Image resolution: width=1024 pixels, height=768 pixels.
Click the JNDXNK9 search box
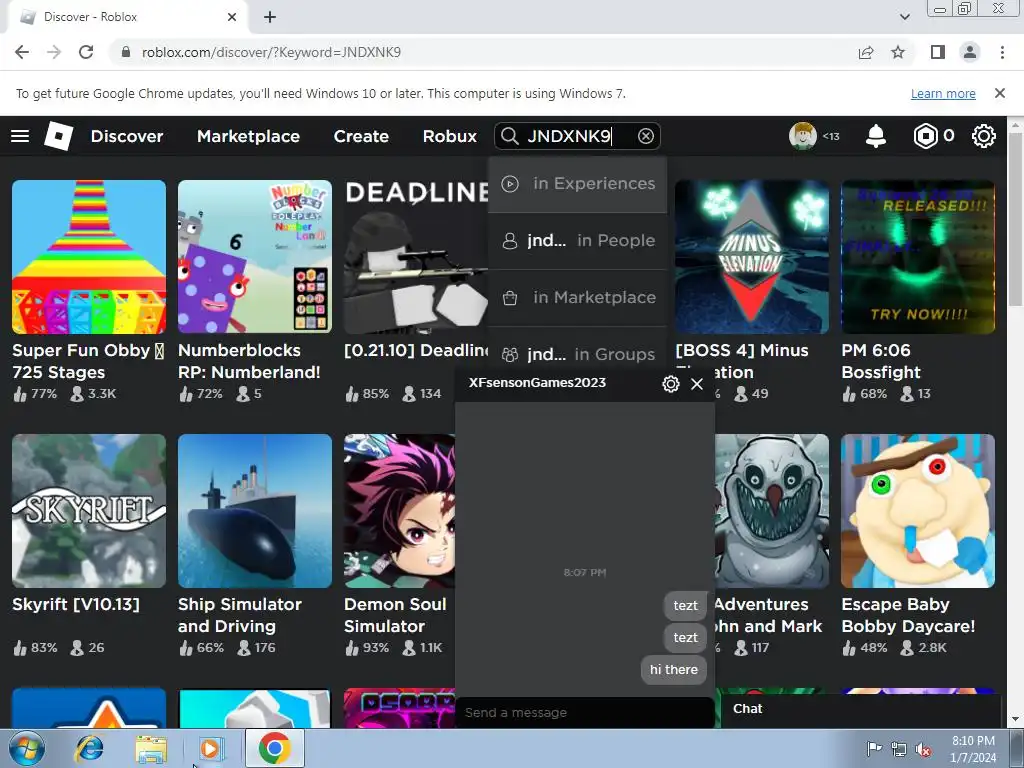[577, 136]
